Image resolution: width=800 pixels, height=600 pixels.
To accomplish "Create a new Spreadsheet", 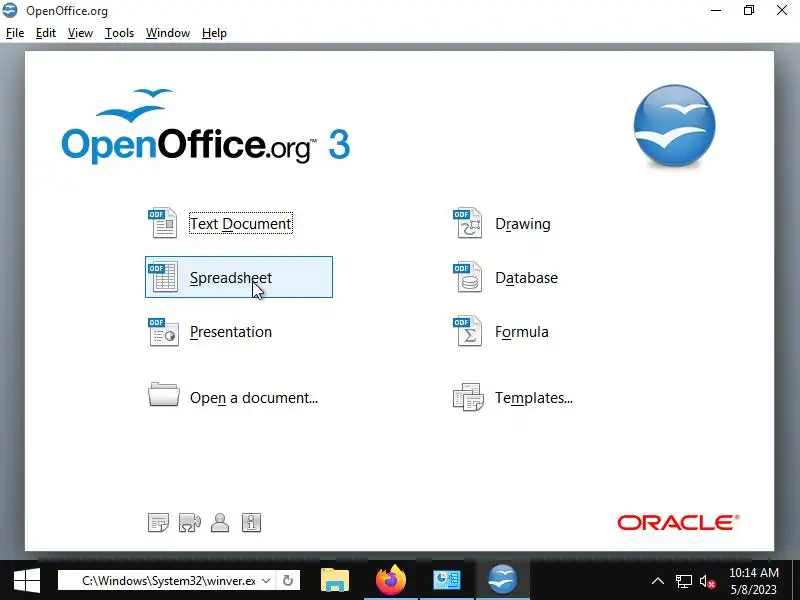I will (x=239, y=277).
